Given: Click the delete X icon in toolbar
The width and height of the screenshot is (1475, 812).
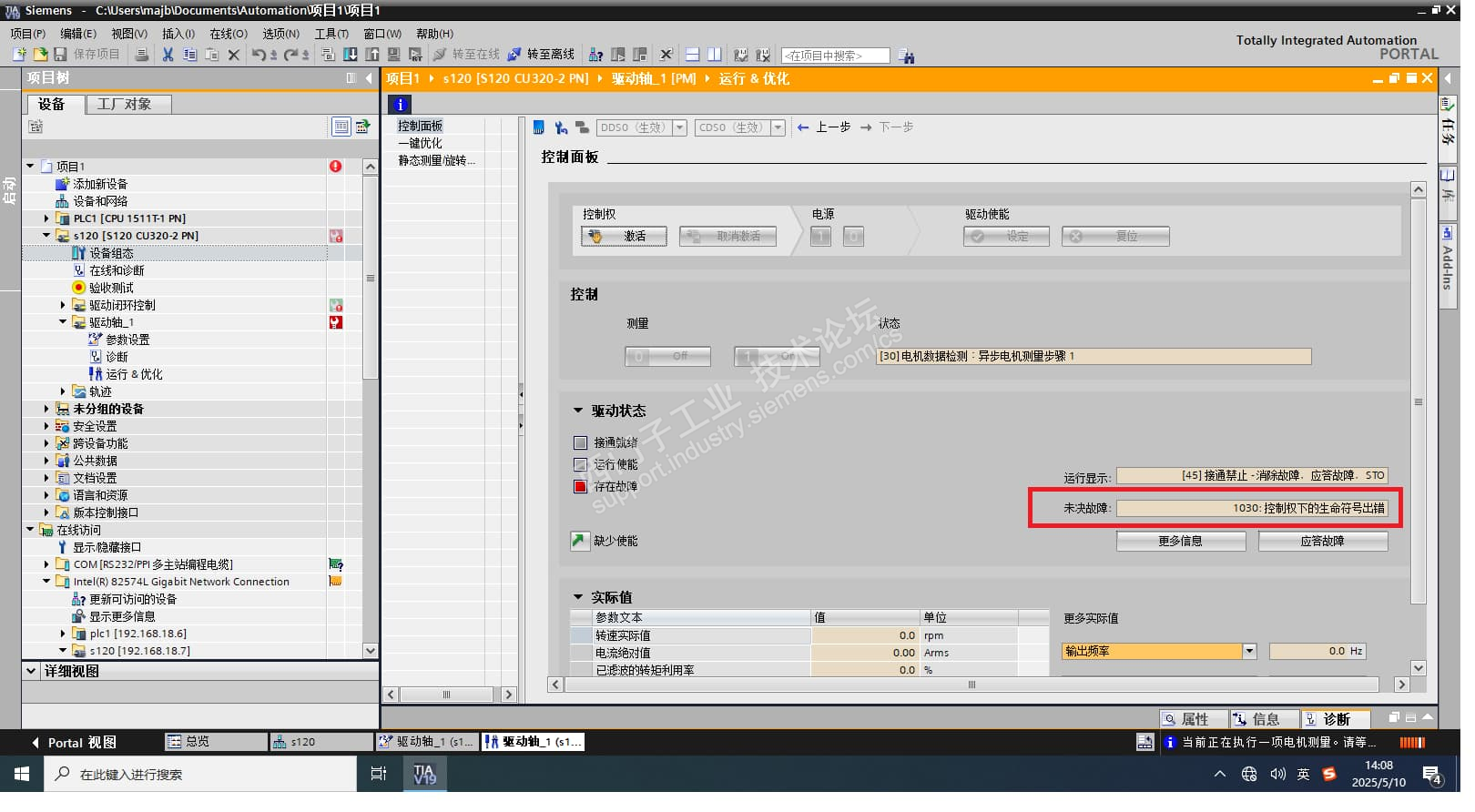Looking at the screenshot, I should [234, 55].
